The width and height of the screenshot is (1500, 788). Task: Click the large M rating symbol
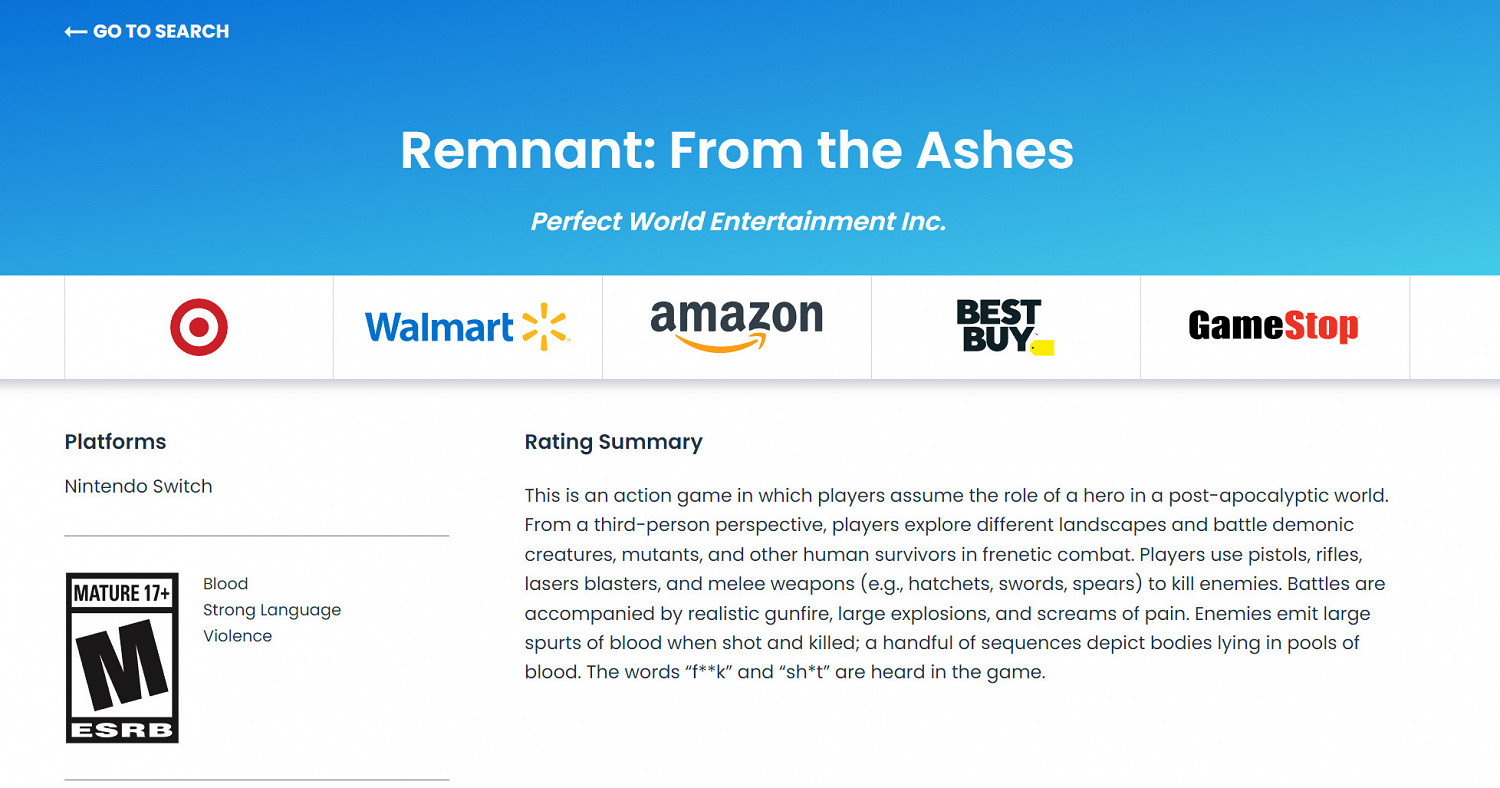click(122, 664)
